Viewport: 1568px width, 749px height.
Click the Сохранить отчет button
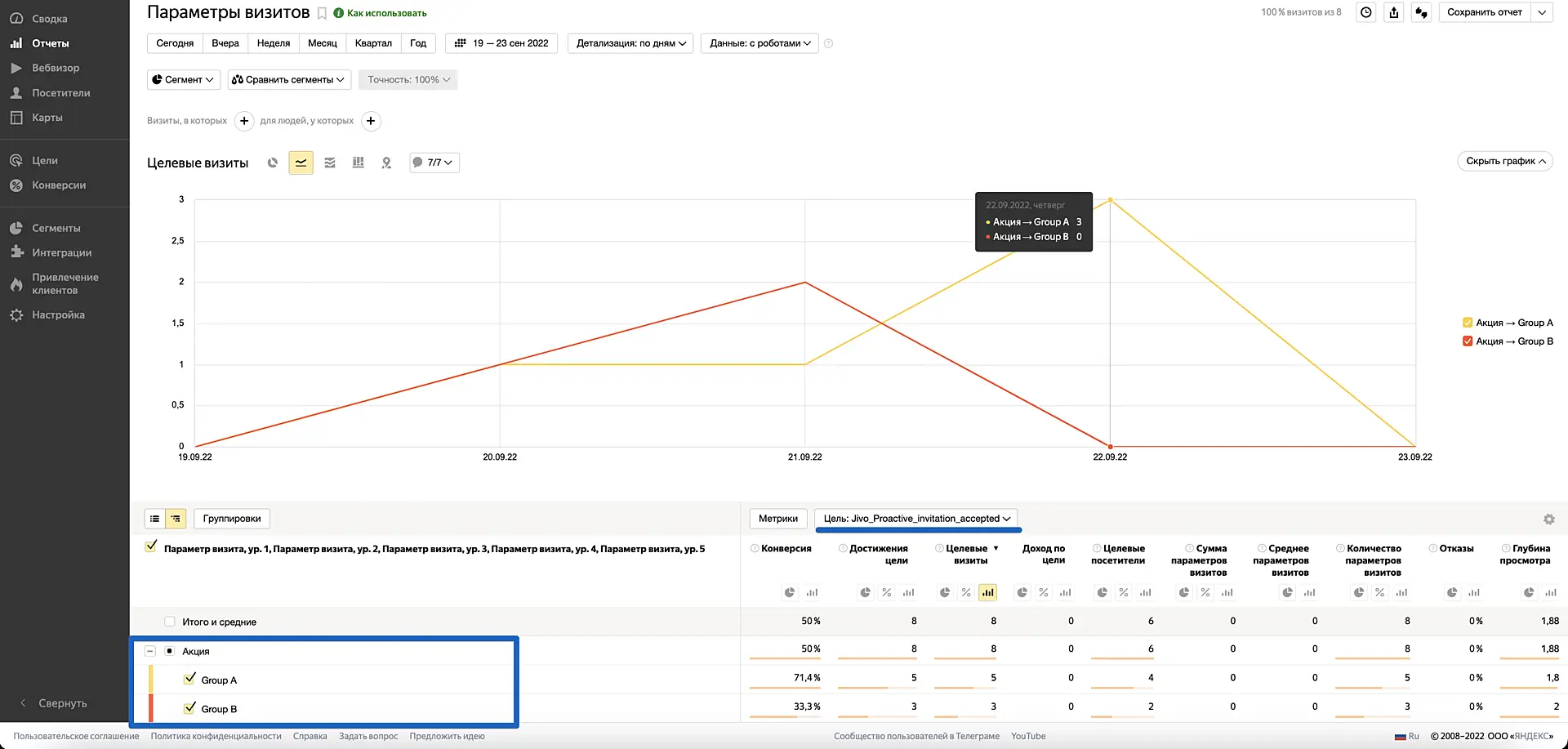(x=1484, y=12)
